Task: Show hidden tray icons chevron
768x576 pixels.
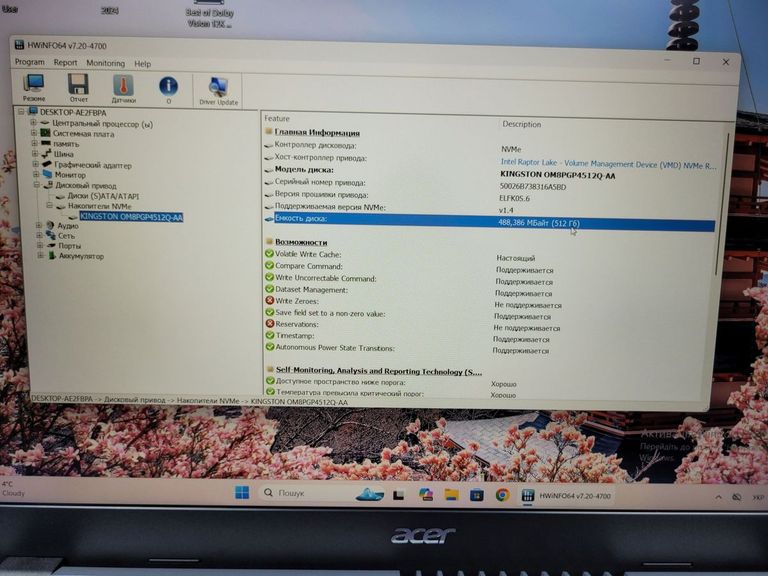Action: (718, 497)
